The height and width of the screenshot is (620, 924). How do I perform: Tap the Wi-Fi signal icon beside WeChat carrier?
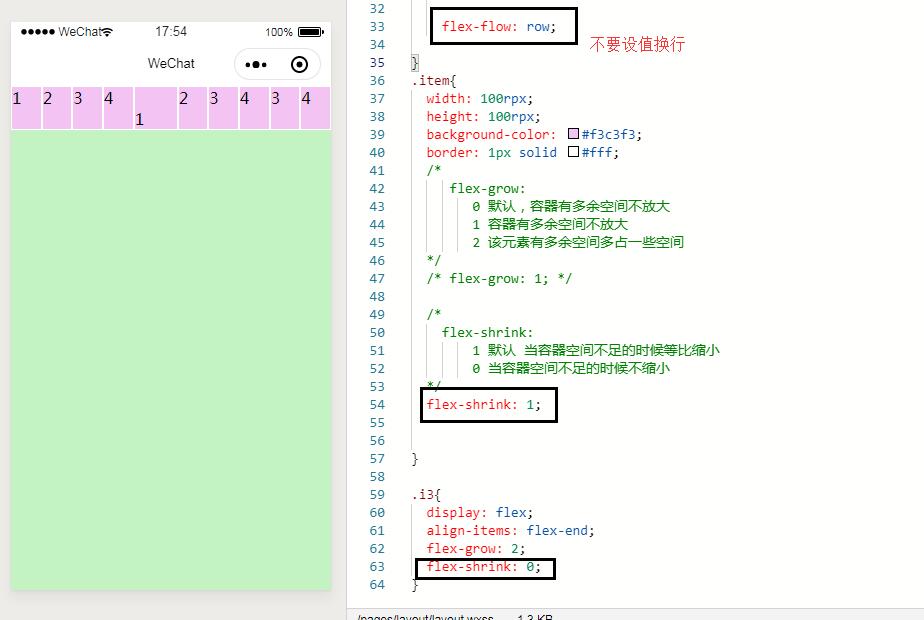pyautogui.click(x=107, y=32)
